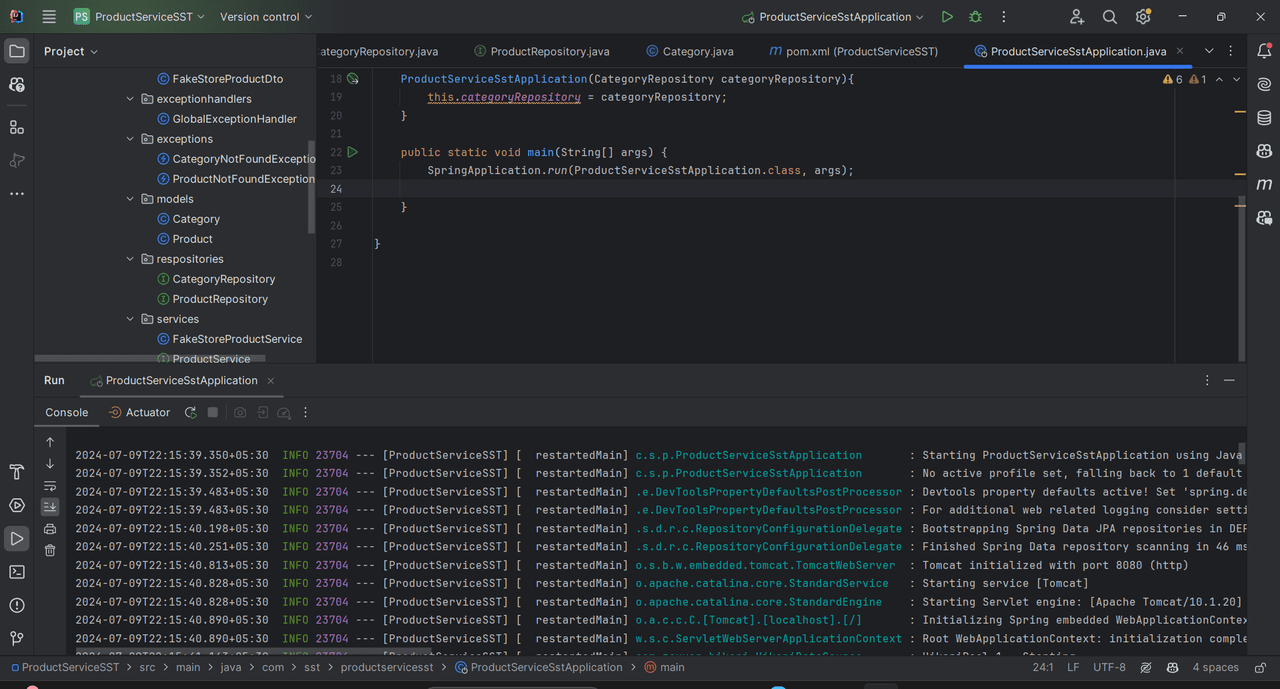
Task: Clear console output with trash icon
Action: coord(50,550)
